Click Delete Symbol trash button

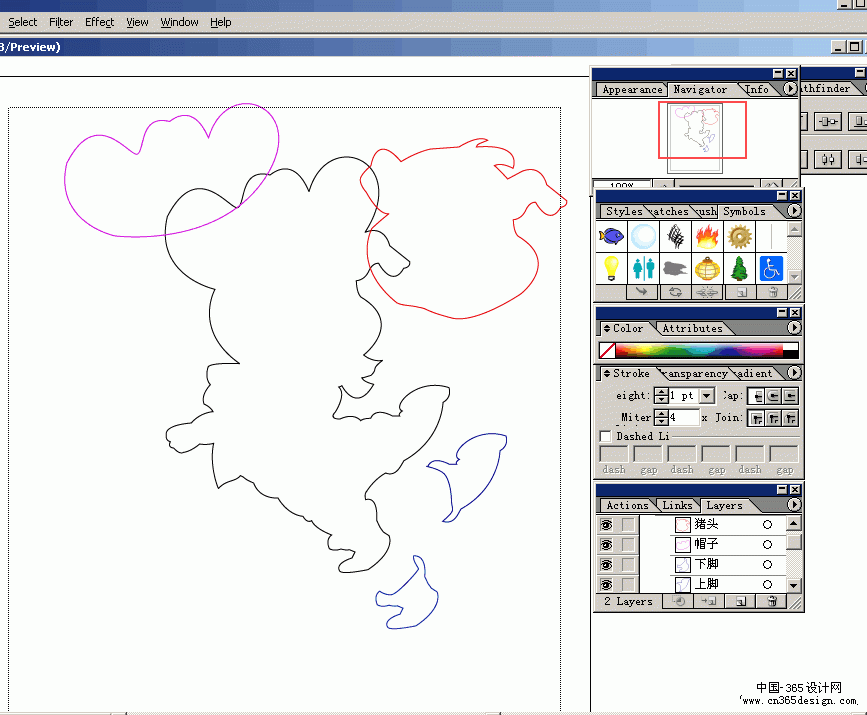coord(773,292)
